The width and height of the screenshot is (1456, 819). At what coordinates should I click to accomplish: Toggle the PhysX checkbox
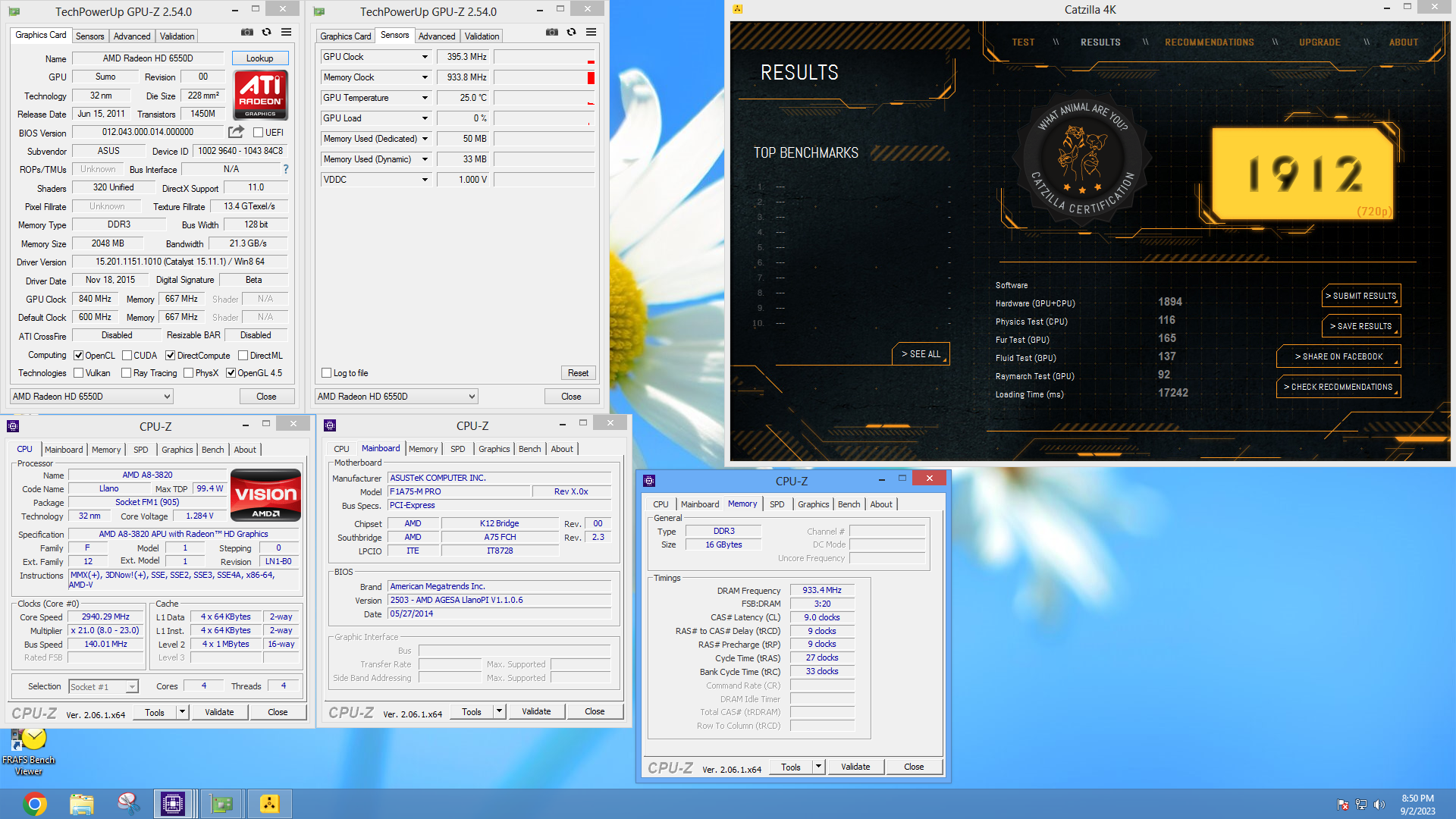[188, 373]
